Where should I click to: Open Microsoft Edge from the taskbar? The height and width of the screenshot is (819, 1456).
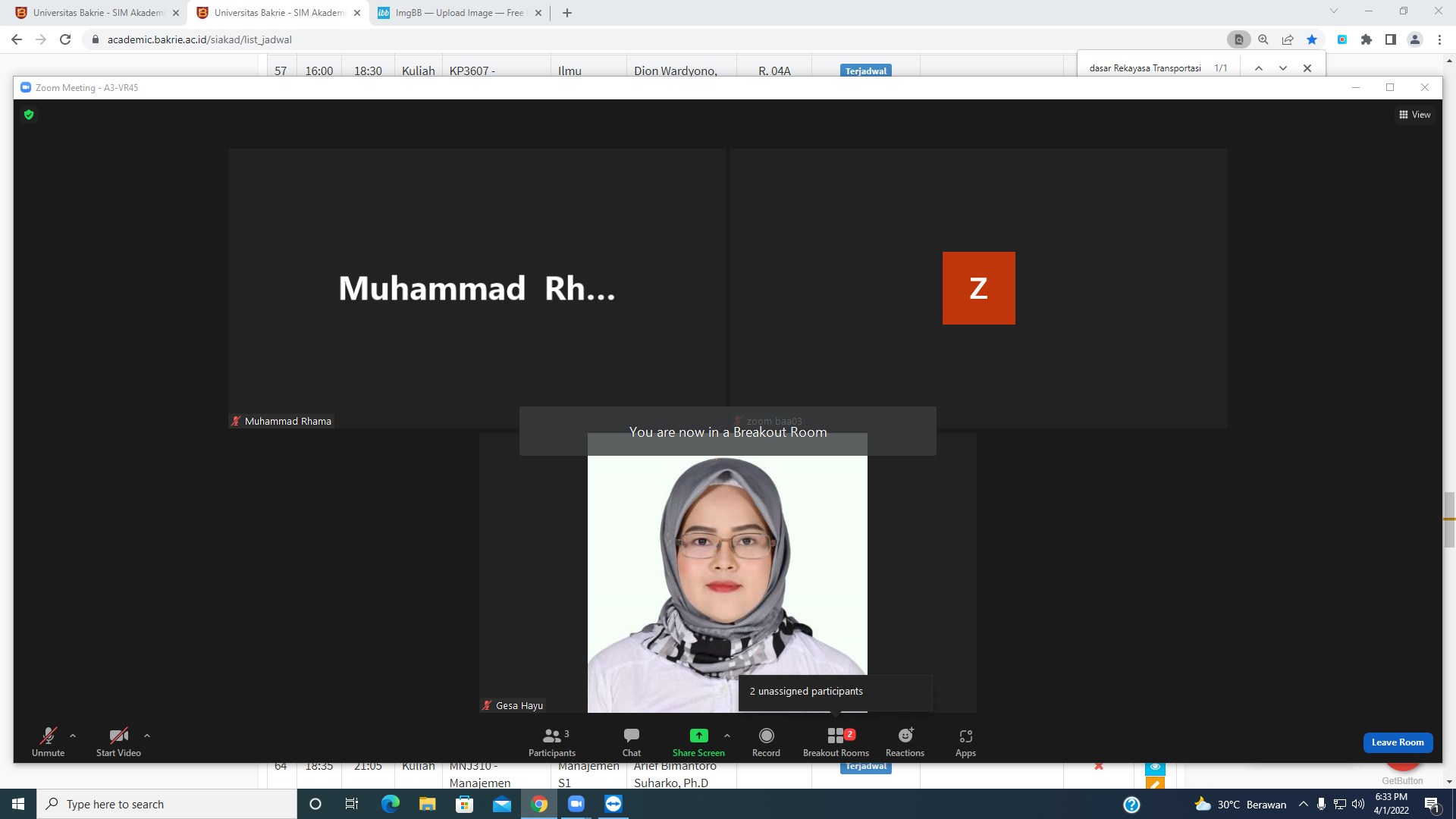(x=390, y=804)
